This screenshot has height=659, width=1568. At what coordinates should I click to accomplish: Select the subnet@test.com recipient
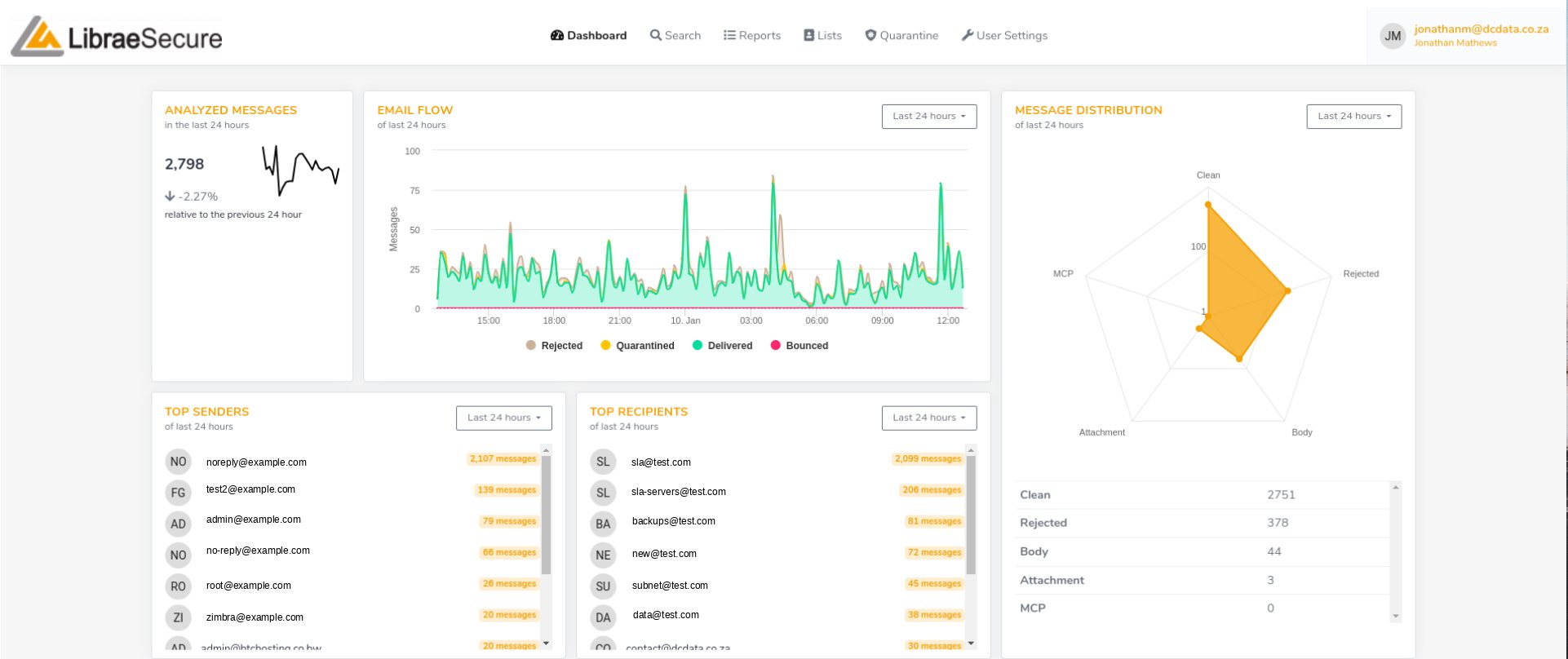(x=670, y=586)
